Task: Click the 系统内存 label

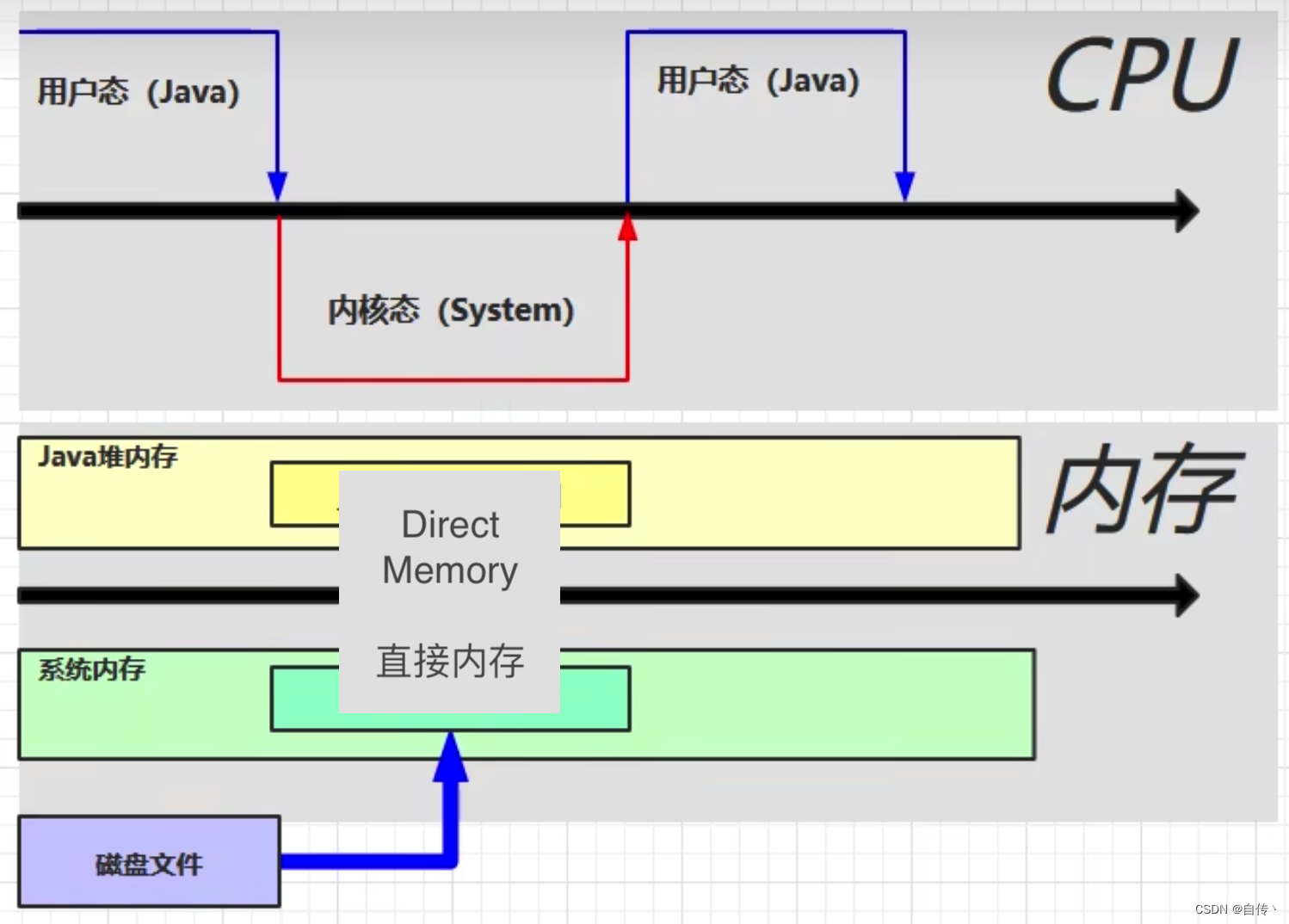Action: coord(91,669)
